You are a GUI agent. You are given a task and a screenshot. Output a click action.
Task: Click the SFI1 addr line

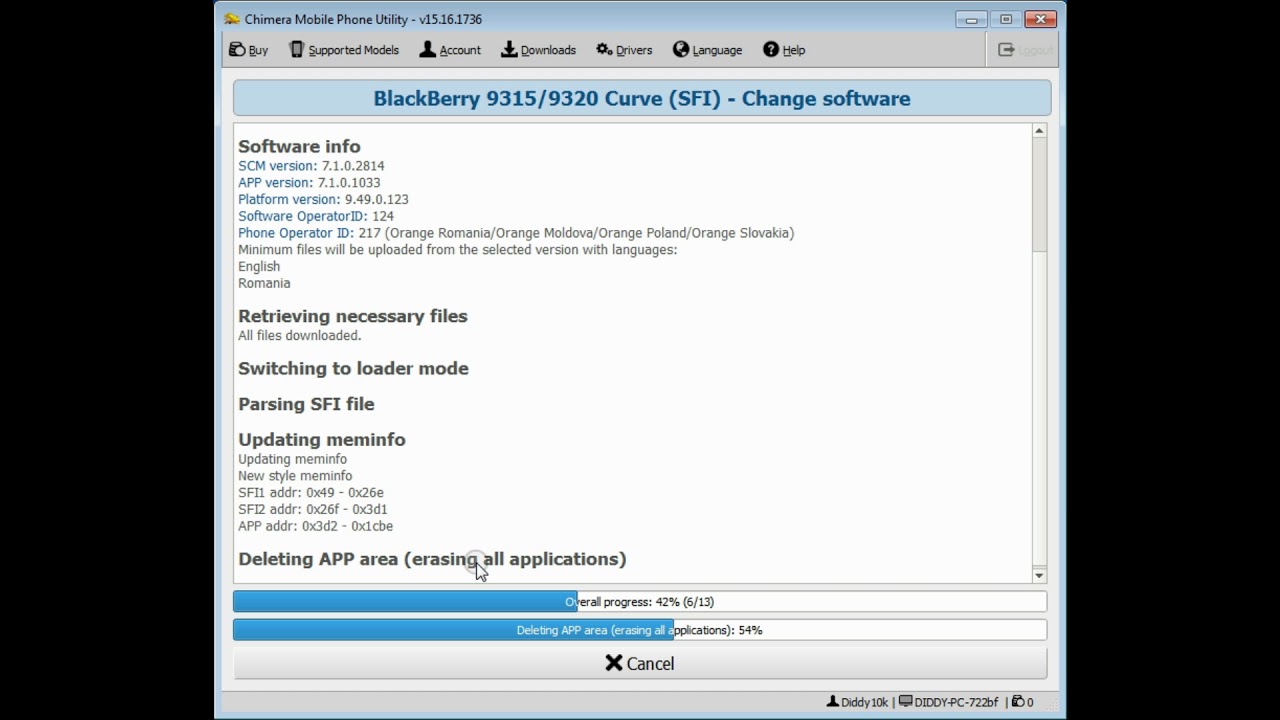tap(311, 493)
